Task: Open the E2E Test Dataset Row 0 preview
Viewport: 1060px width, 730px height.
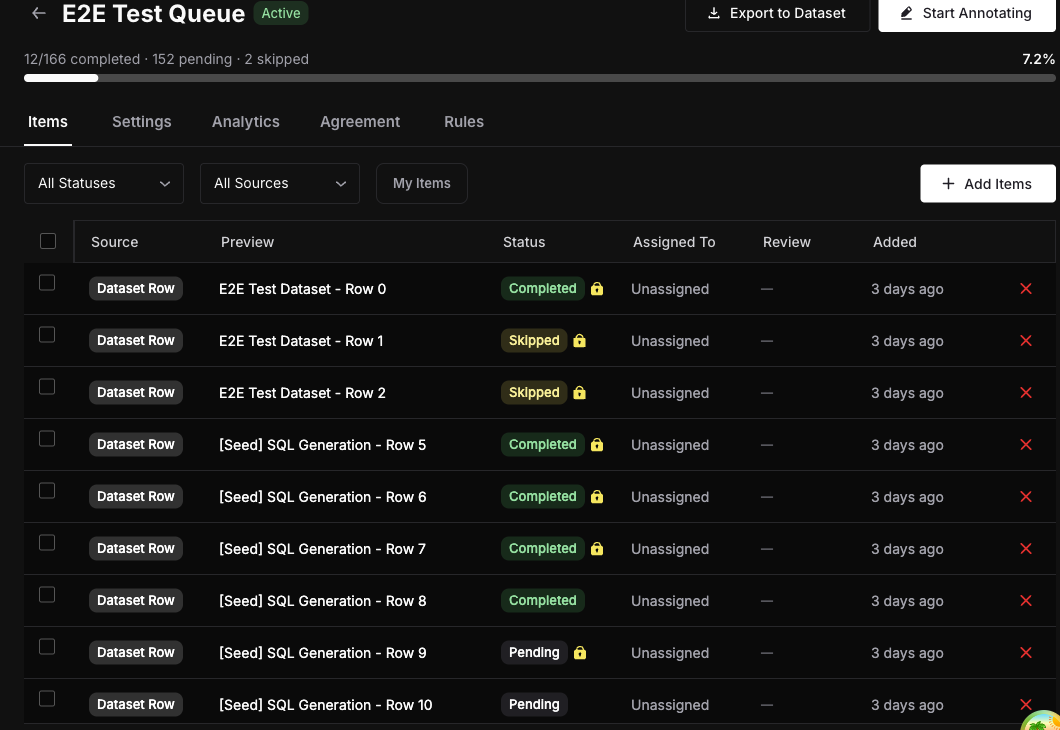Action: 302,288
